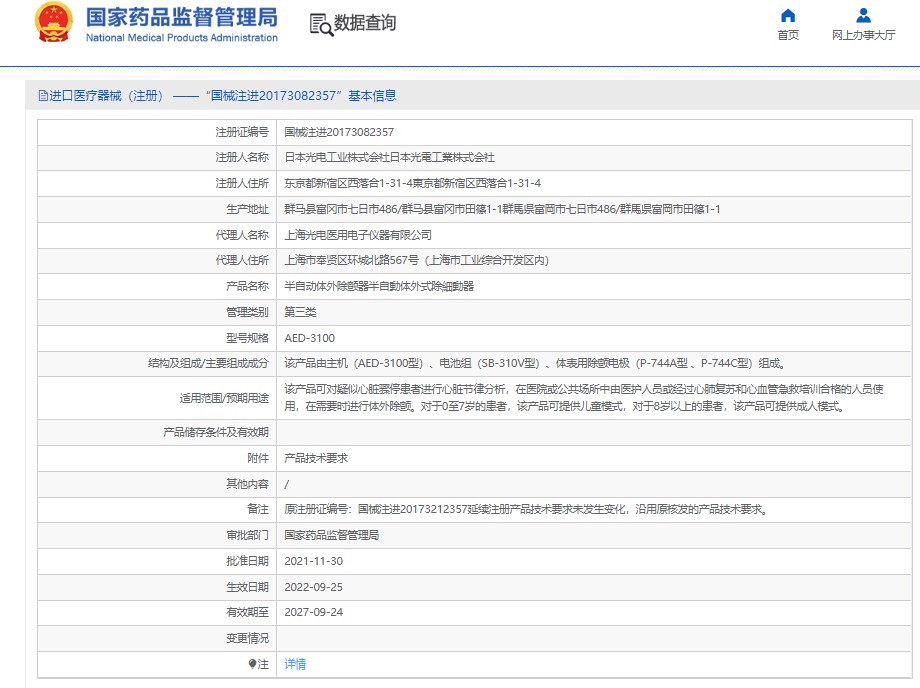Click the 国家药品监督管理局 site title
Viewport: 920px width, 688px height.
(181, 18)
